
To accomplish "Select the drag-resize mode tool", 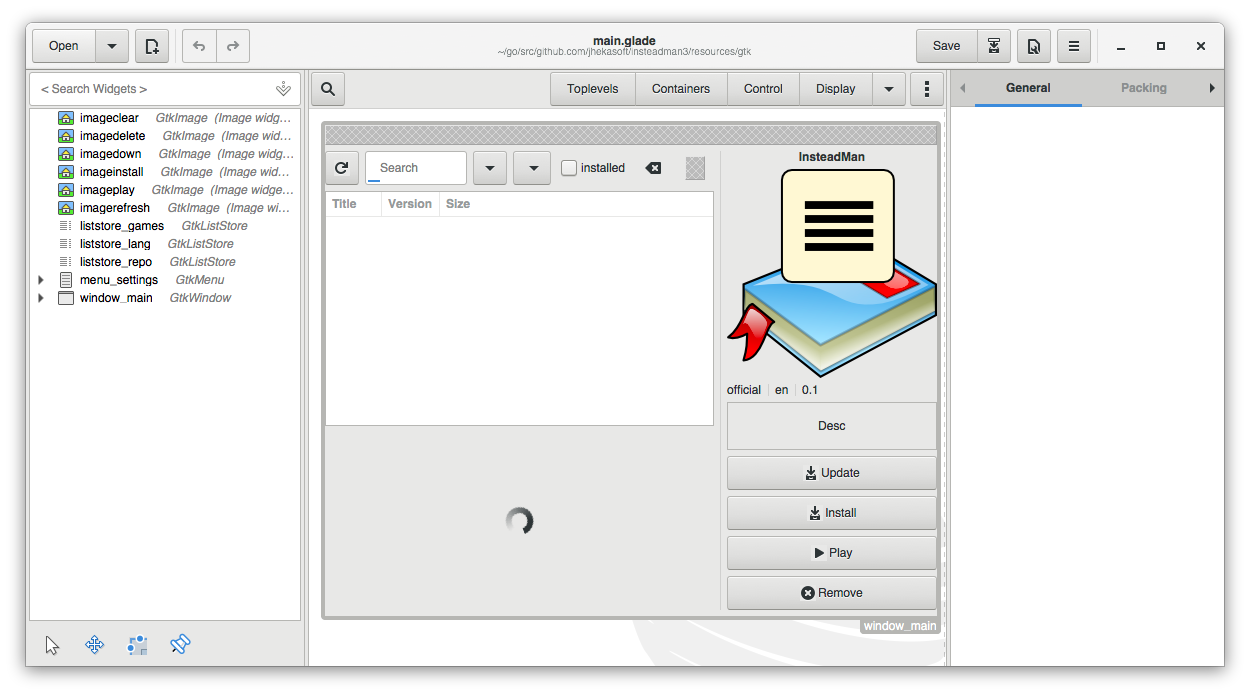I will (x=95, y=645).
